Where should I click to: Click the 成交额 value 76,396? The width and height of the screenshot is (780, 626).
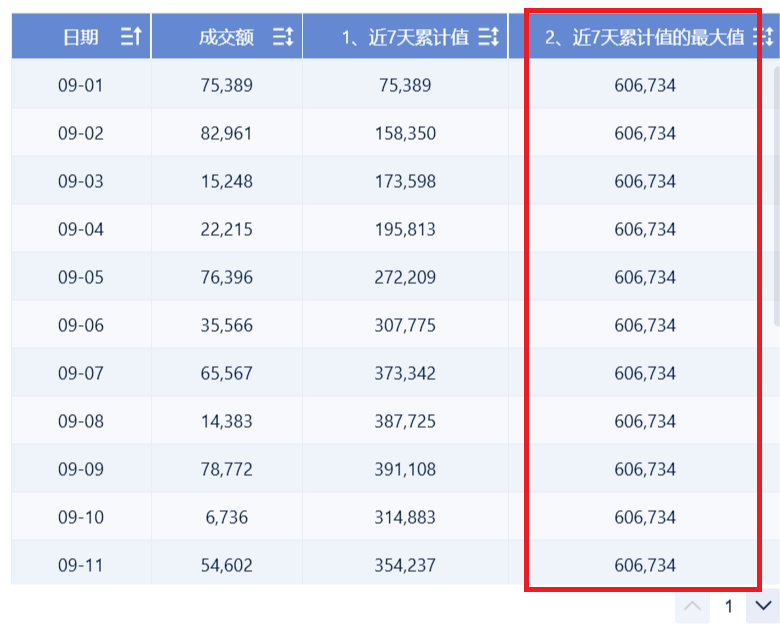click(x=227, y=277)
